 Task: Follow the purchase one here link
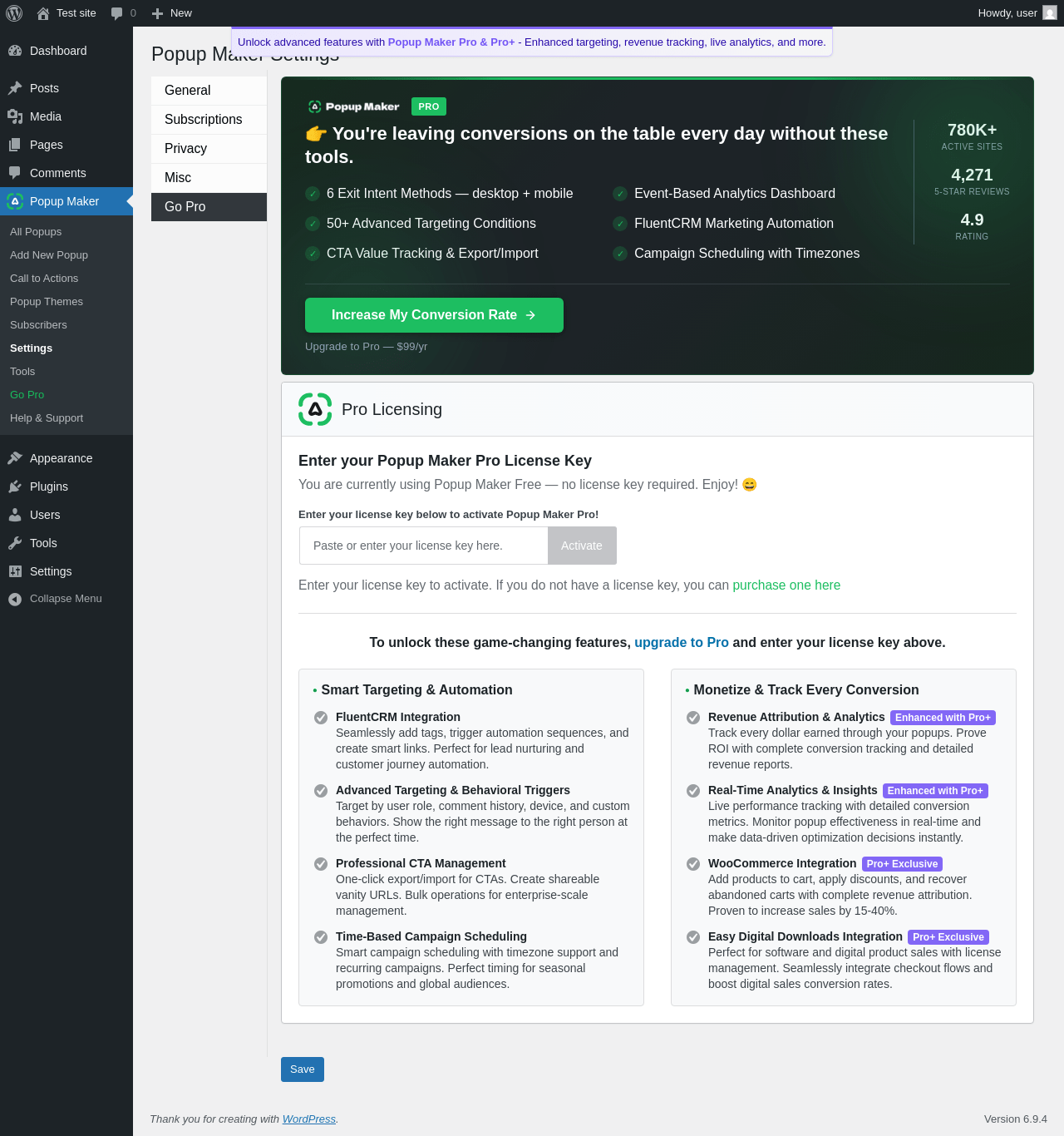click(786, 585)
